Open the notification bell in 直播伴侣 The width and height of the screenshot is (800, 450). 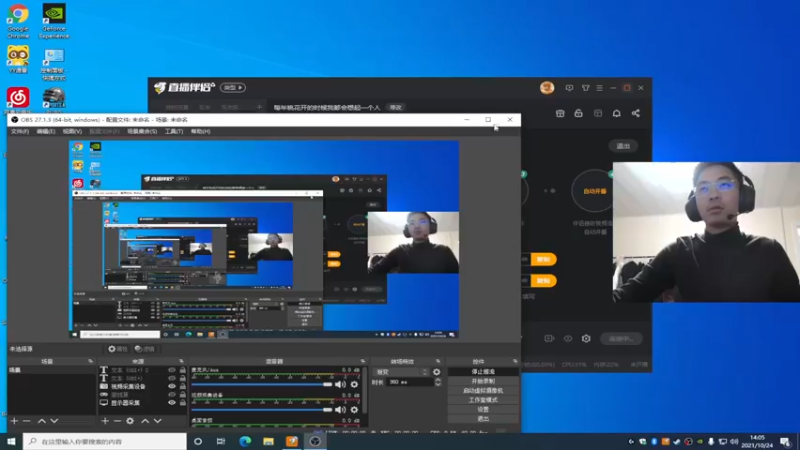point(617,113)
